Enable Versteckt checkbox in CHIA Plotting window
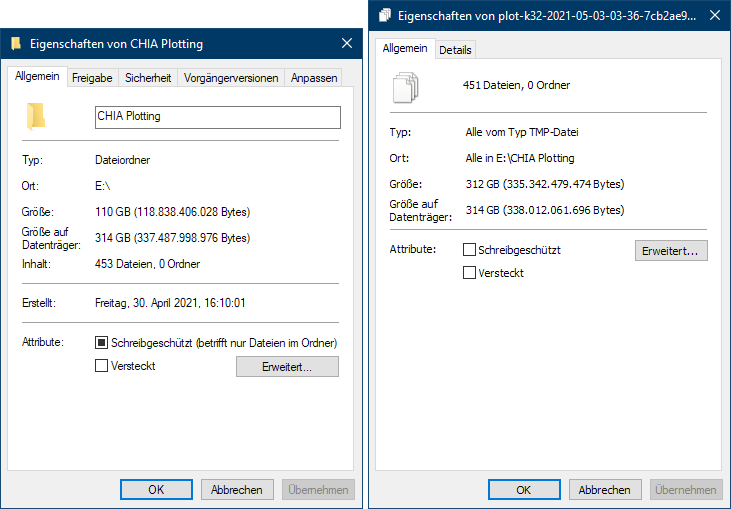Screen dimensions: 731x509 [101, 365]
